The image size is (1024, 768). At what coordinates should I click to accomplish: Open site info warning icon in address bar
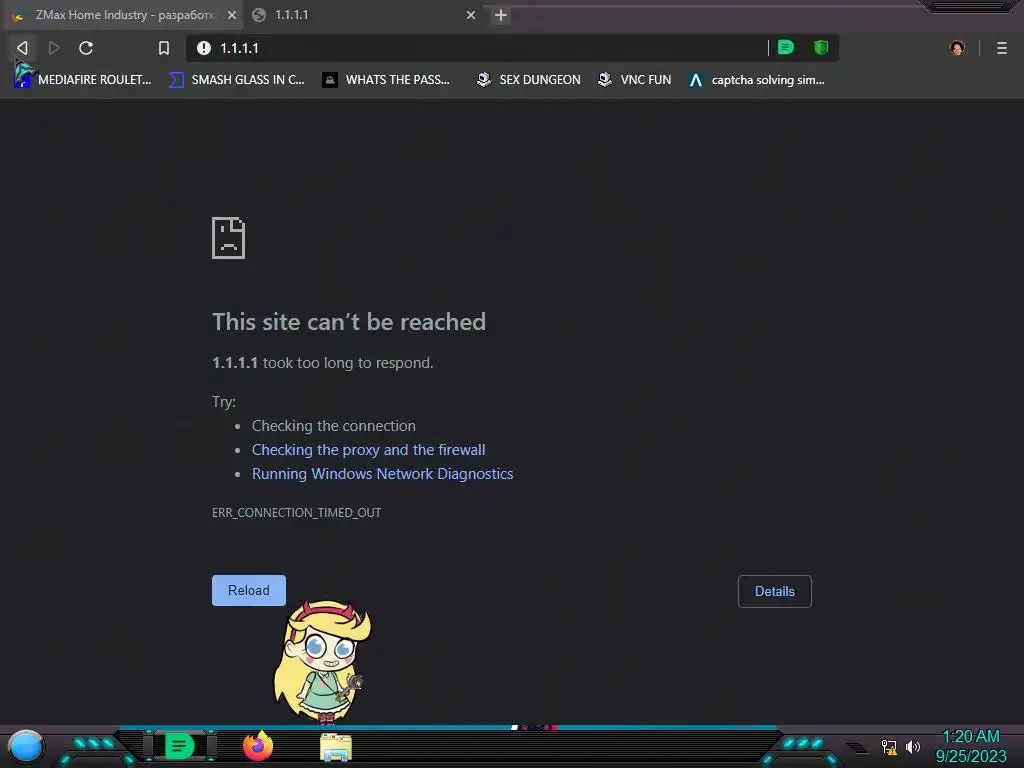pos(204,48)
